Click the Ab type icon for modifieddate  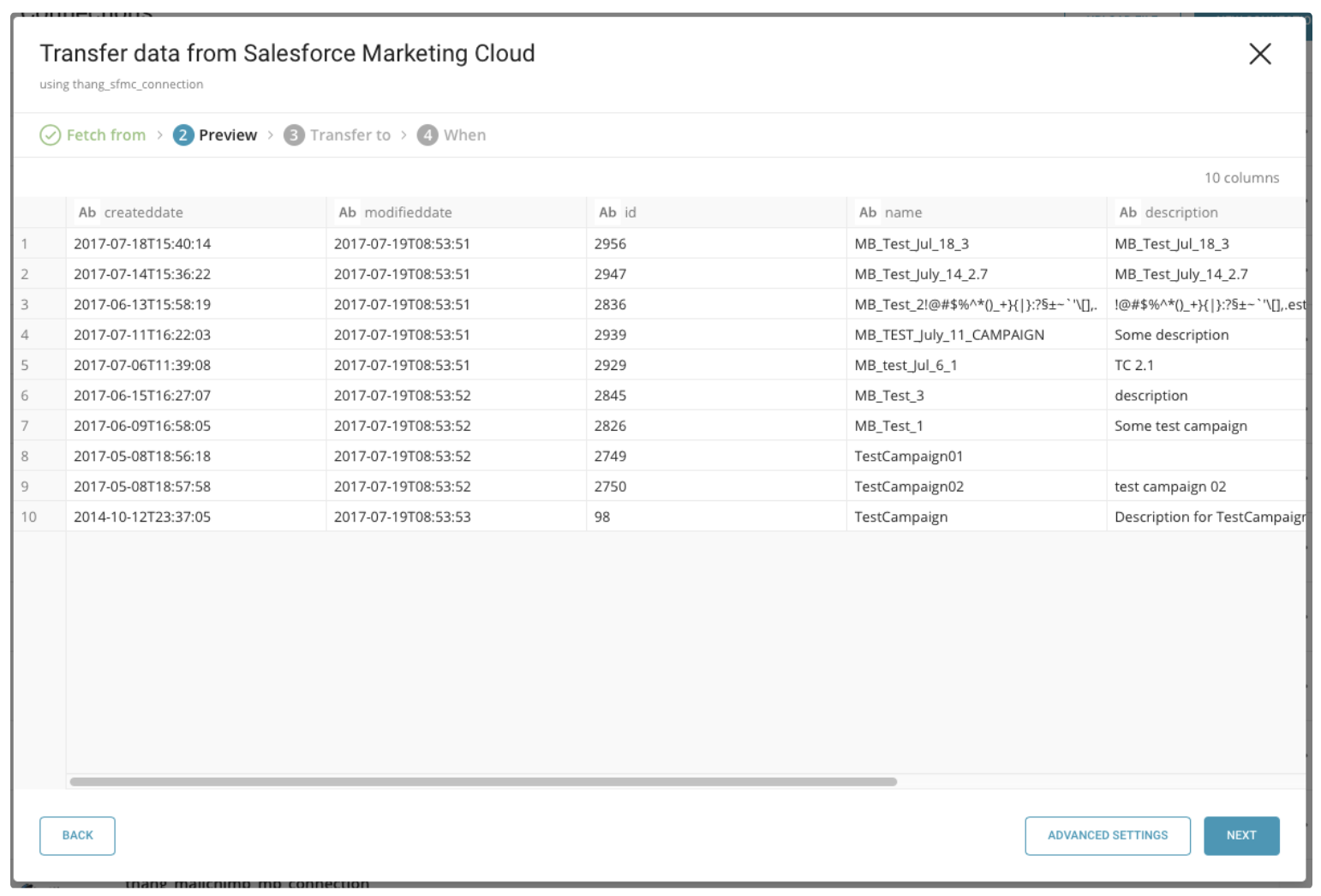tap(347, 212)
